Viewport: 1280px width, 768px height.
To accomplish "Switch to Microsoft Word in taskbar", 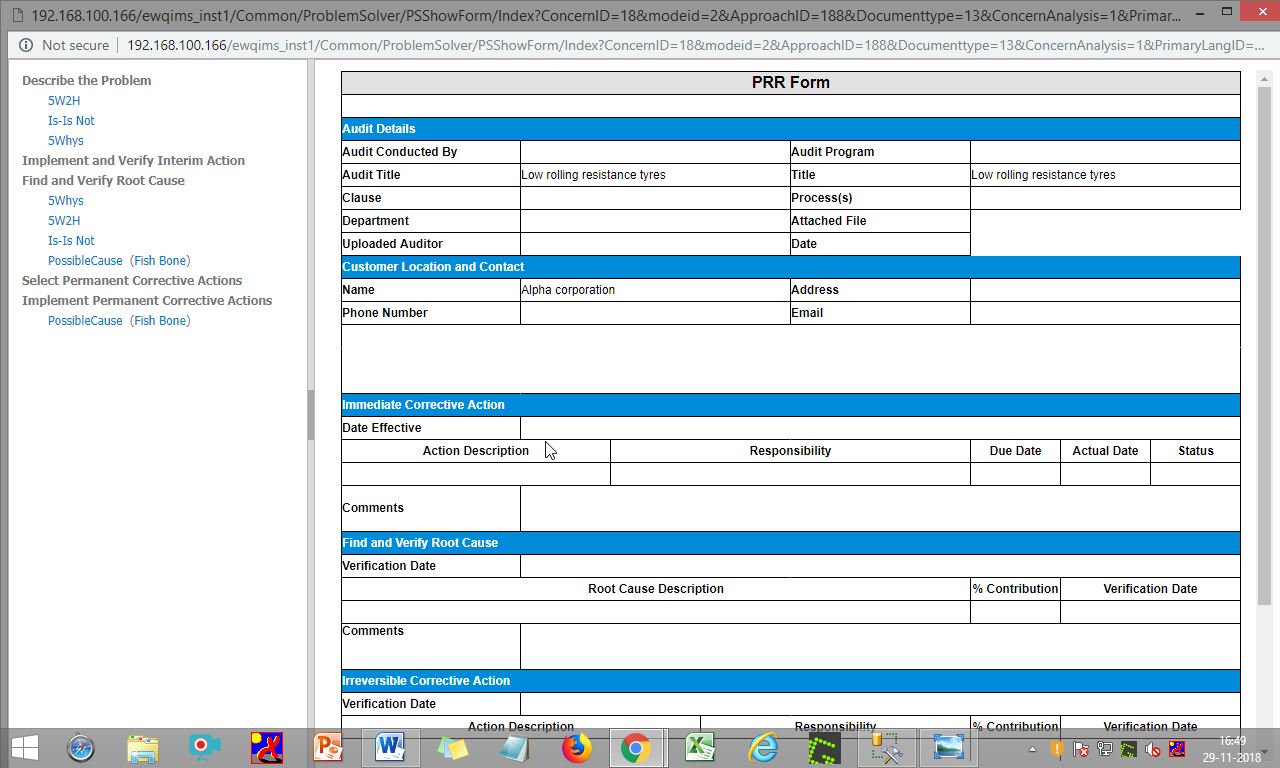I will [390, 747].
